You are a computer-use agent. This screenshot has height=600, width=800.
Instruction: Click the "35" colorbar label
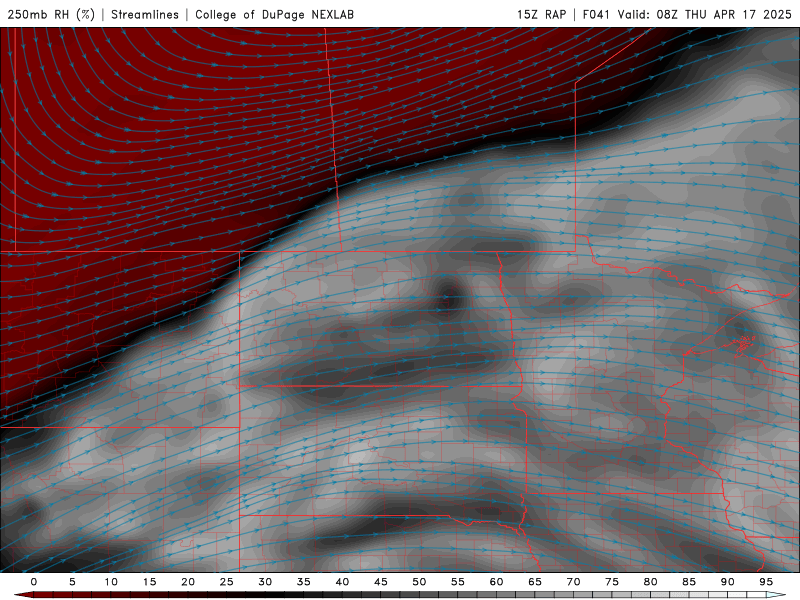tap(304, 582)
